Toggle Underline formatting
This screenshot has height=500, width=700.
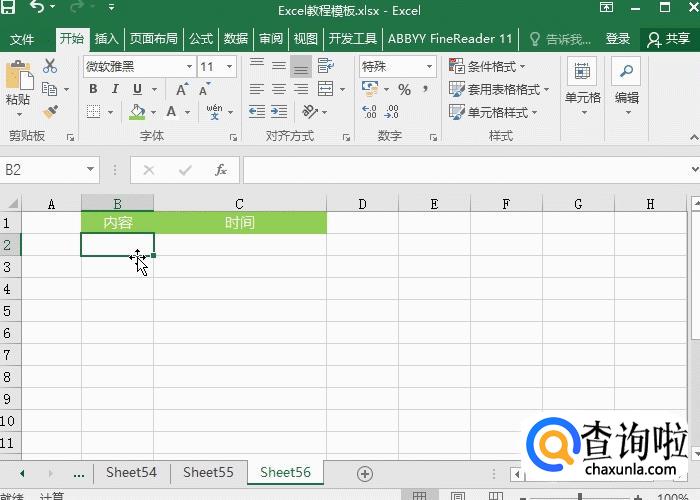coord(138,89)
